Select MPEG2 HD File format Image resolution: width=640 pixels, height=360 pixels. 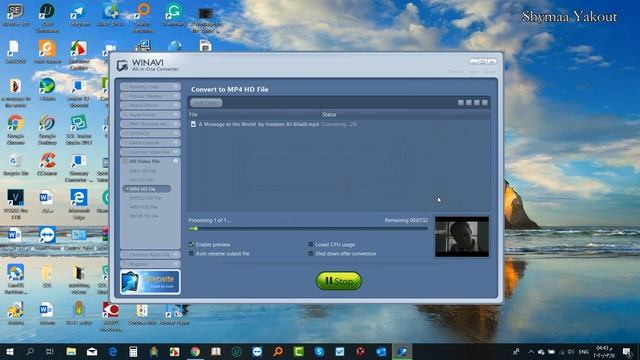[x=145, y=198]
